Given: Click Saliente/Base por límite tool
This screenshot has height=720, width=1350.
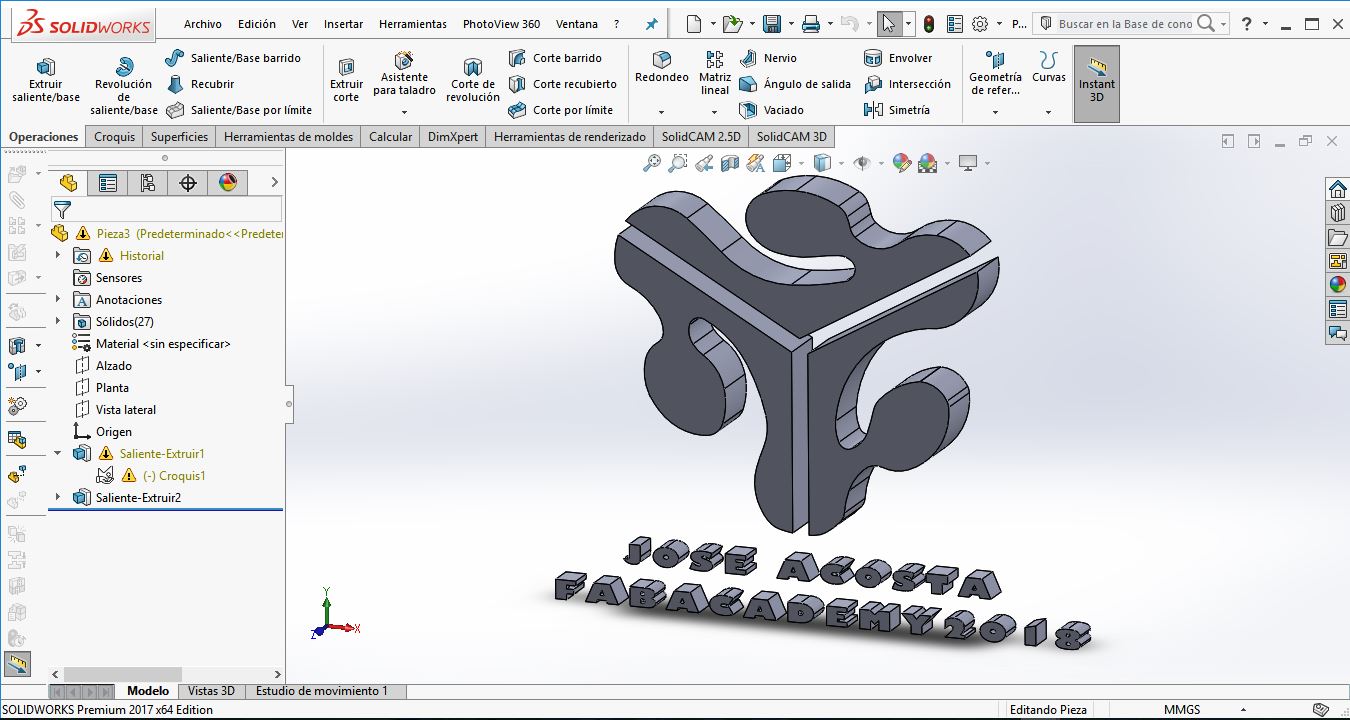Looking at the screenshot, I should pyautogui.click(x=239, y=110).
